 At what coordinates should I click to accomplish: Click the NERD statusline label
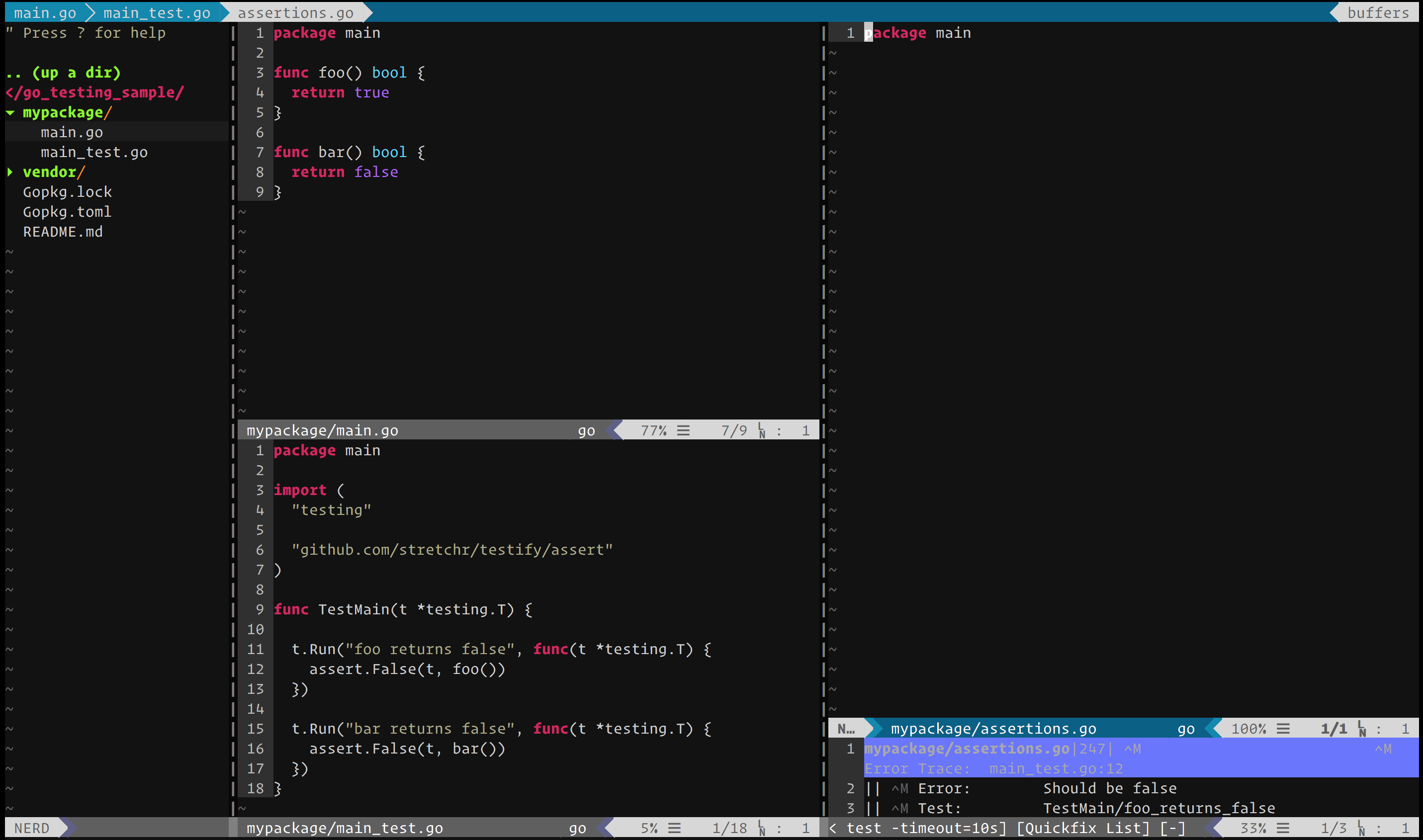pos(32,828)
